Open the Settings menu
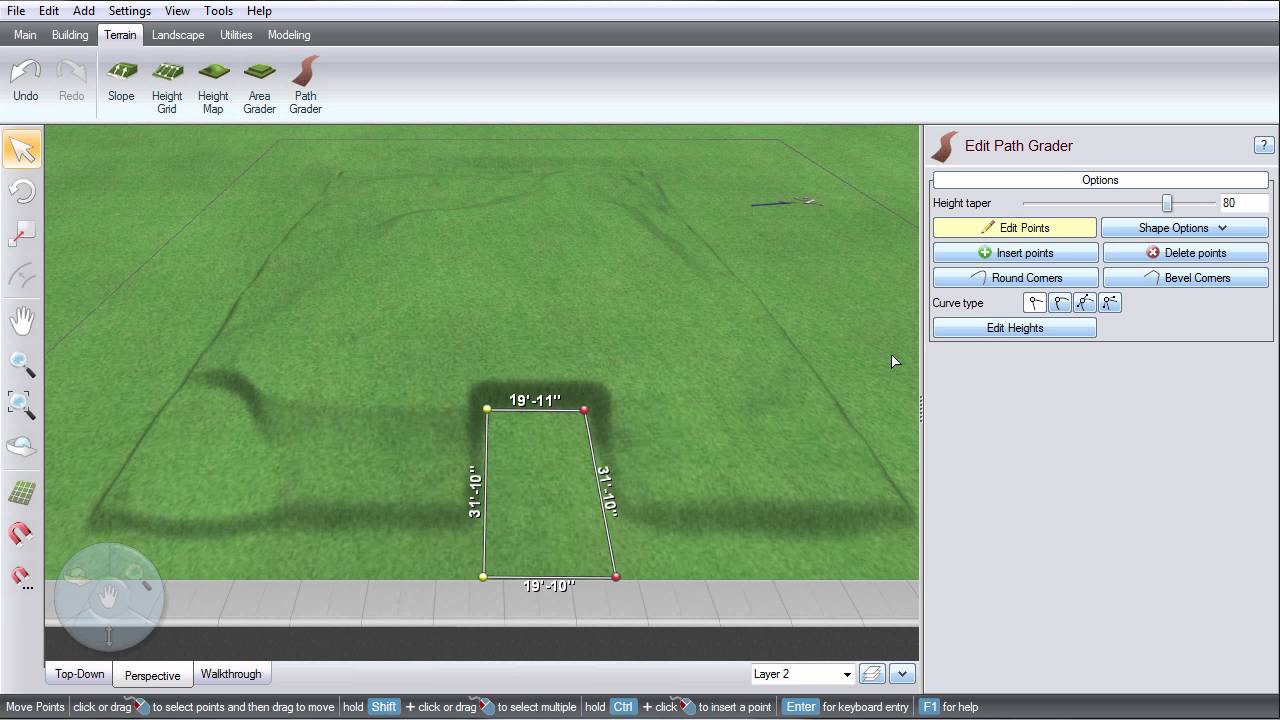 click(130, 11)
